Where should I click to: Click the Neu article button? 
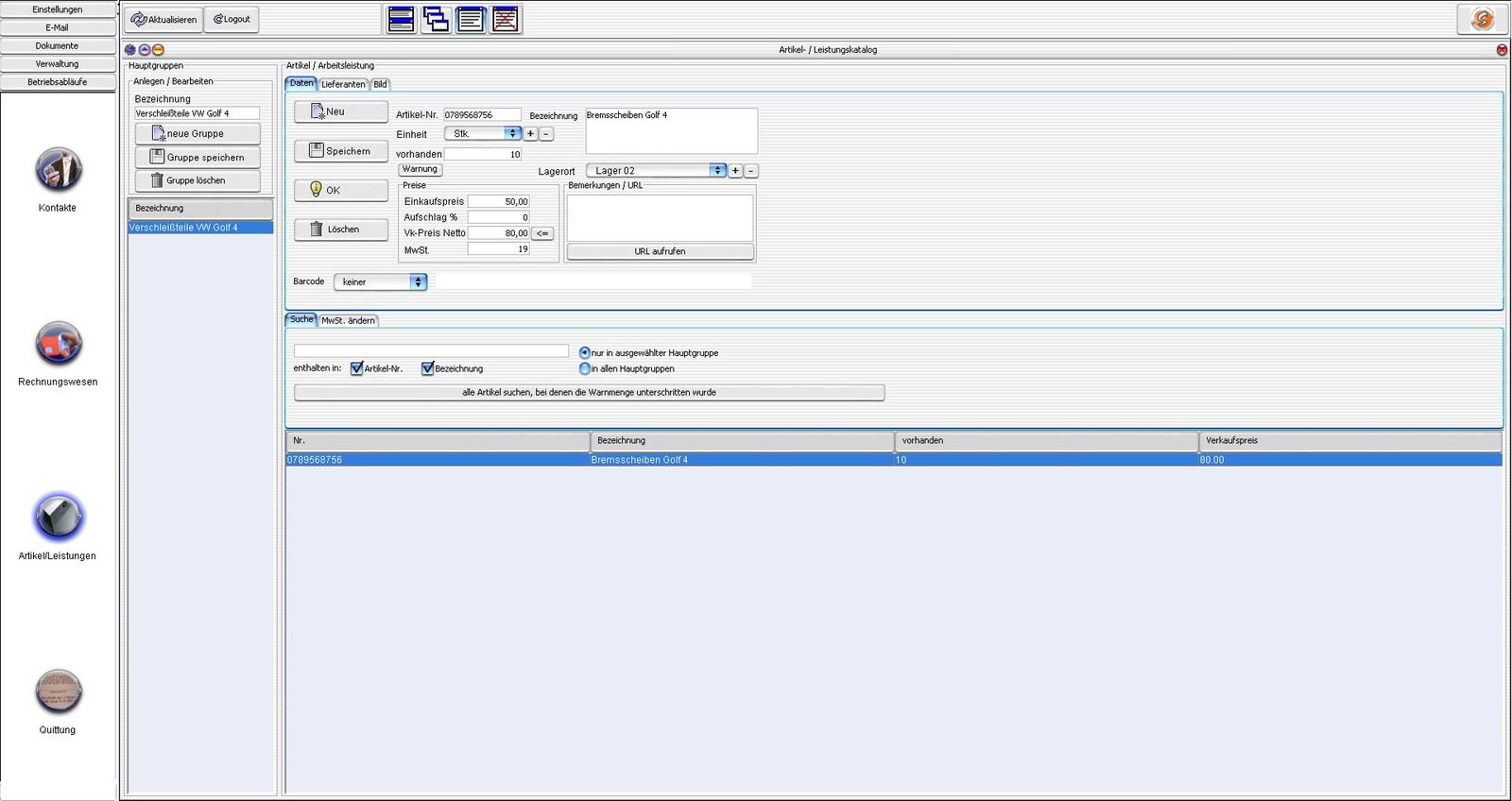(x=341, y=111)
